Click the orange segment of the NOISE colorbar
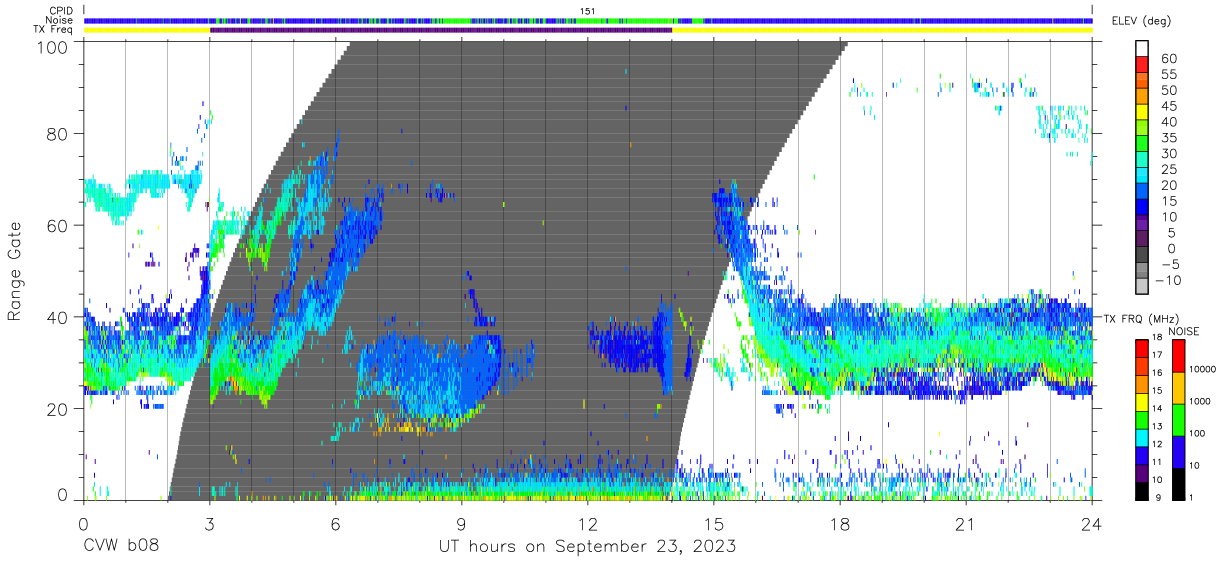The height and width of the screenshot is (567, 1228). (x=1178, y=388)
